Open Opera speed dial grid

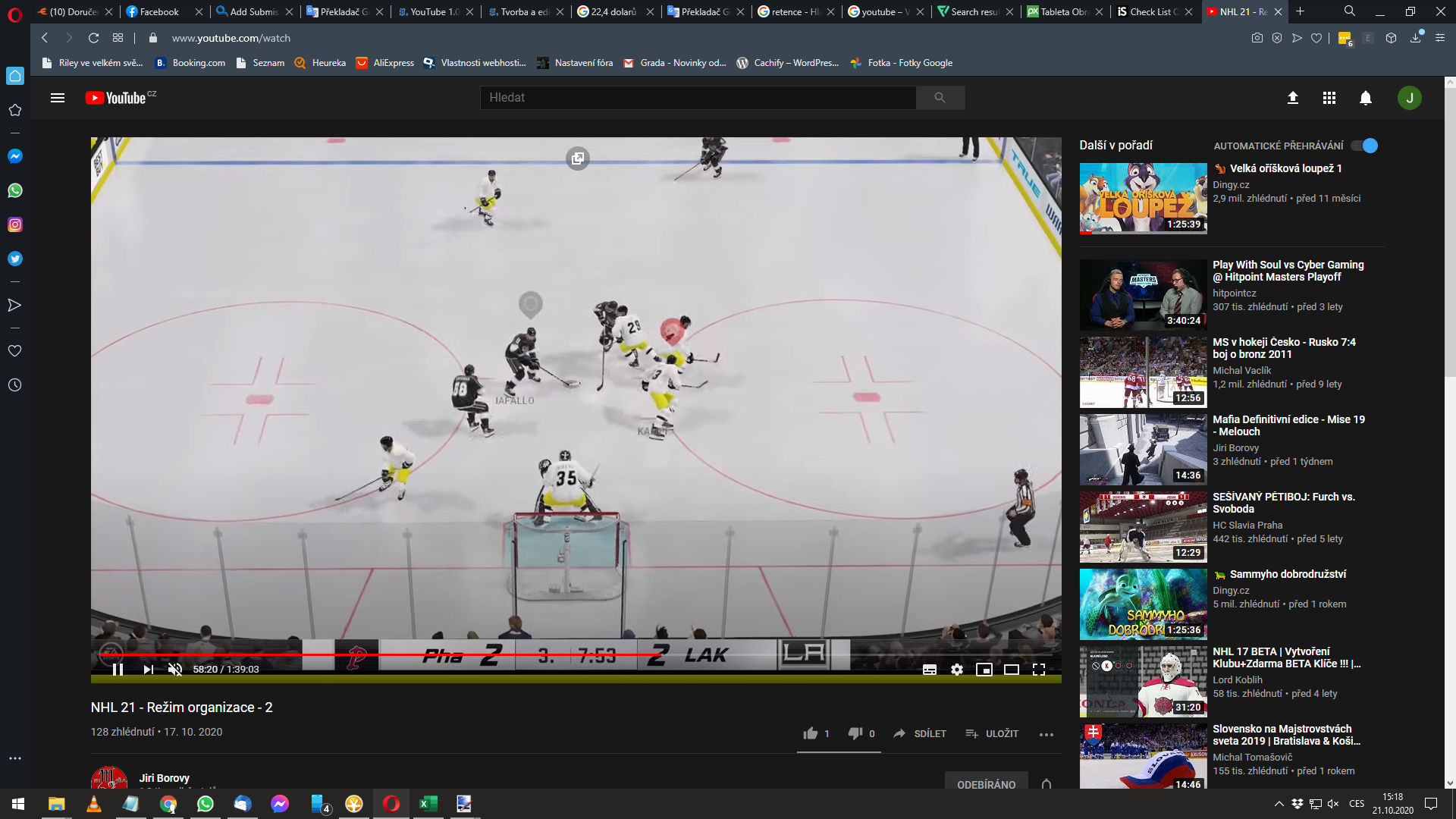pyautogui.click(x=118, y=38)
